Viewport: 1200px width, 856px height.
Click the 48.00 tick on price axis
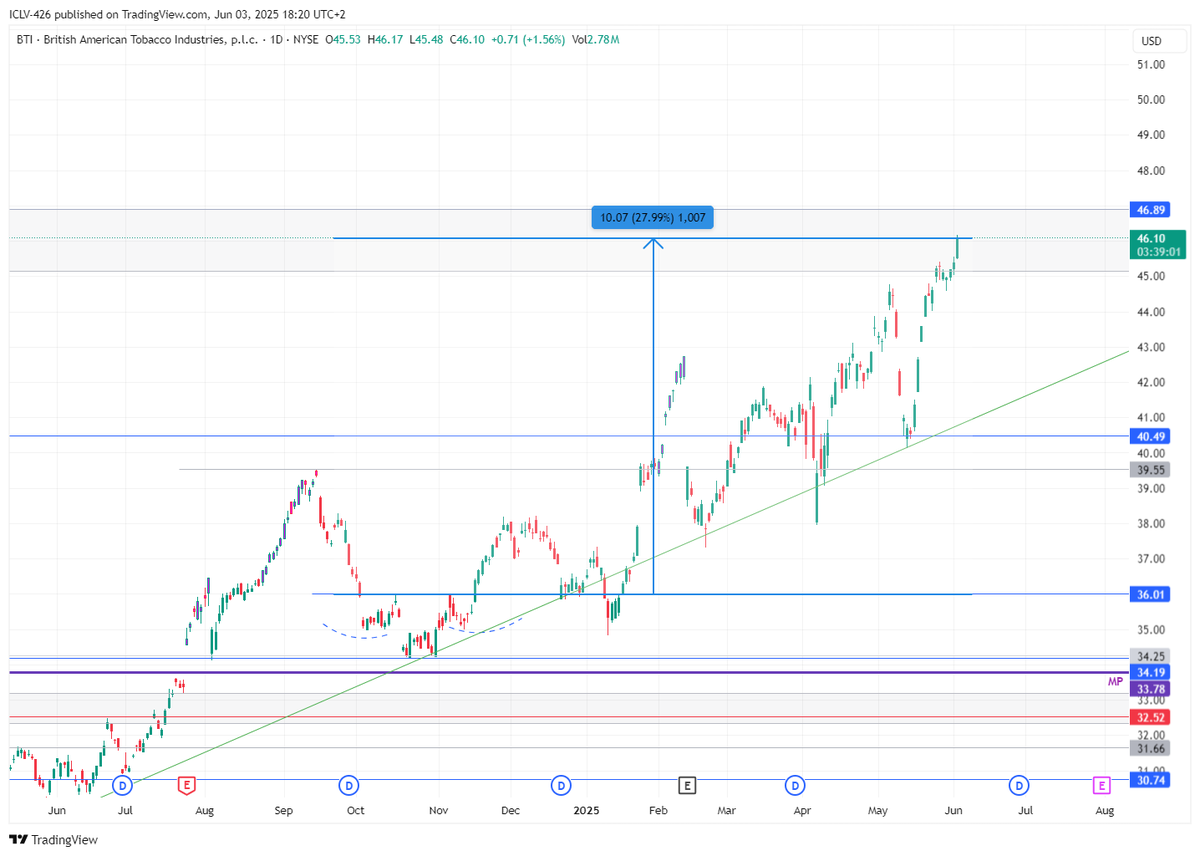1151,171
